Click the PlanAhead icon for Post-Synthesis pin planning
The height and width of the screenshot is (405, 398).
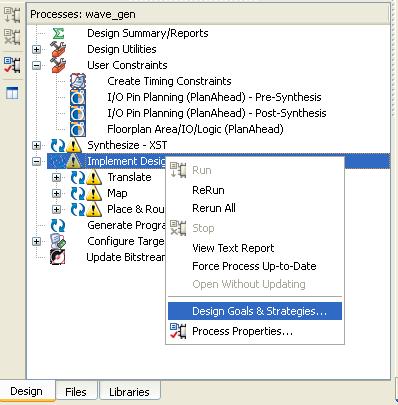78,113
